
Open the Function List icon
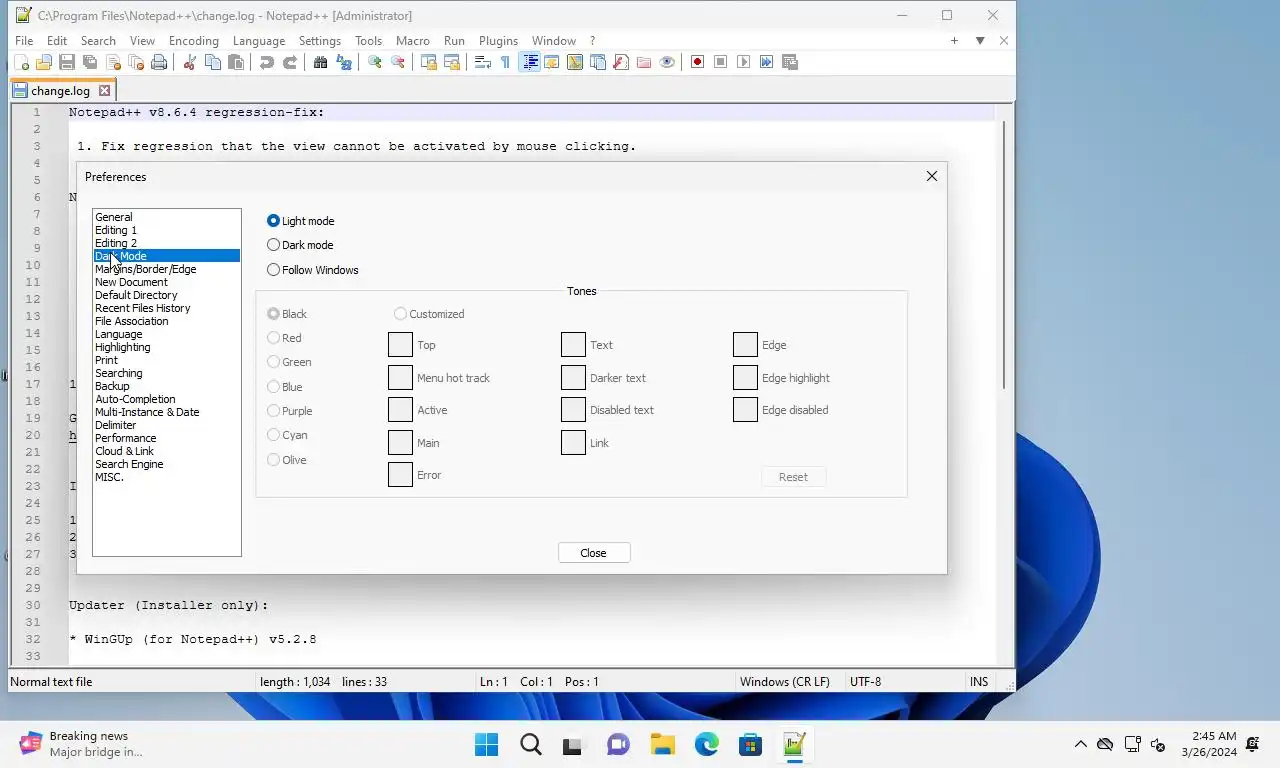click(621, 62)
